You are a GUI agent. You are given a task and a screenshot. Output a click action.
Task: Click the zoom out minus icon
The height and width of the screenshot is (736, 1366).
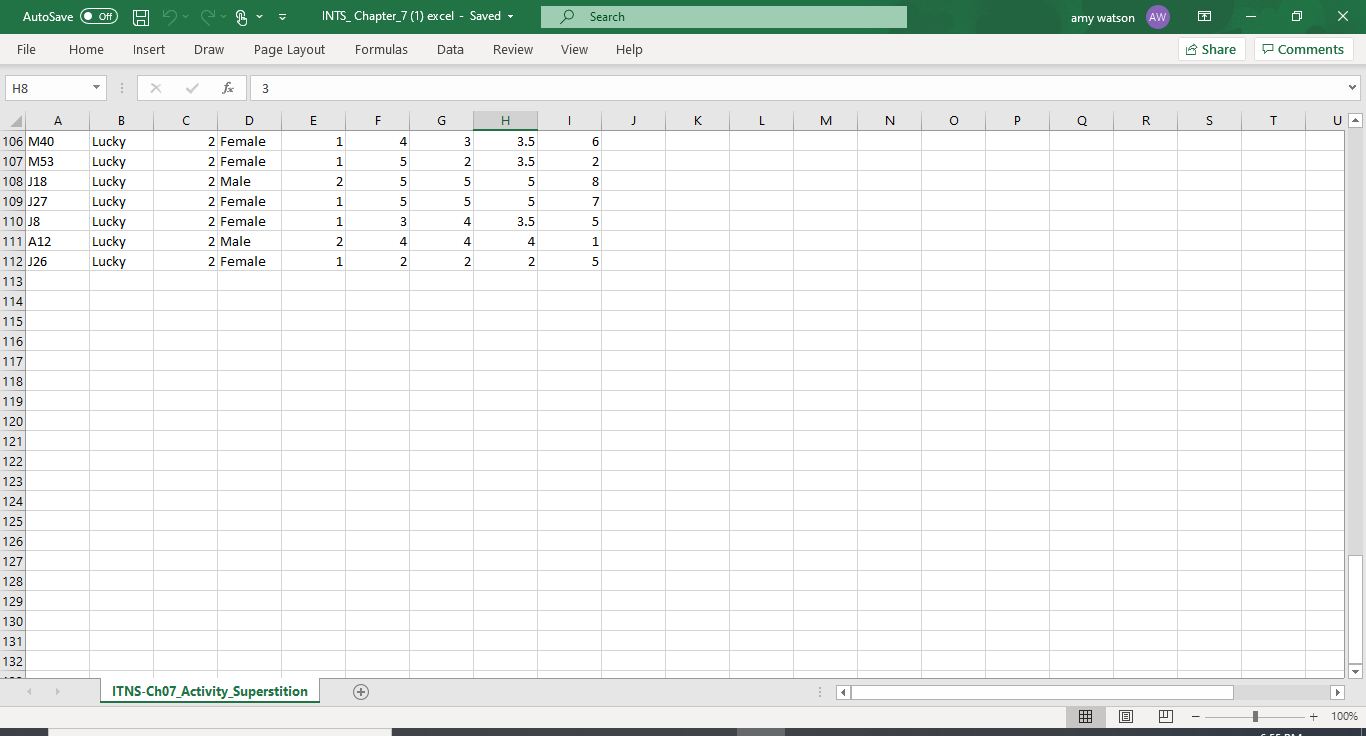1196,717
